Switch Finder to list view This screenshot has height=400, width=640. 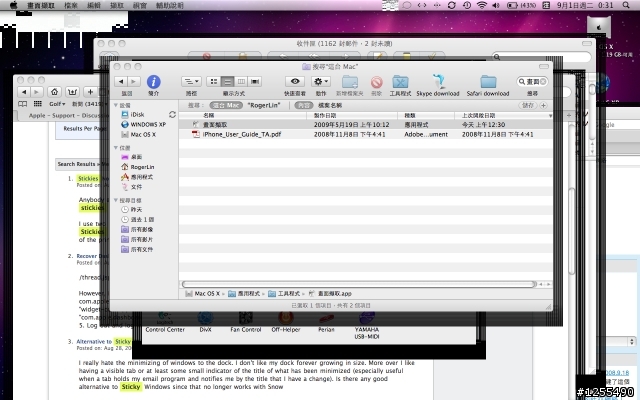point(227,82)
